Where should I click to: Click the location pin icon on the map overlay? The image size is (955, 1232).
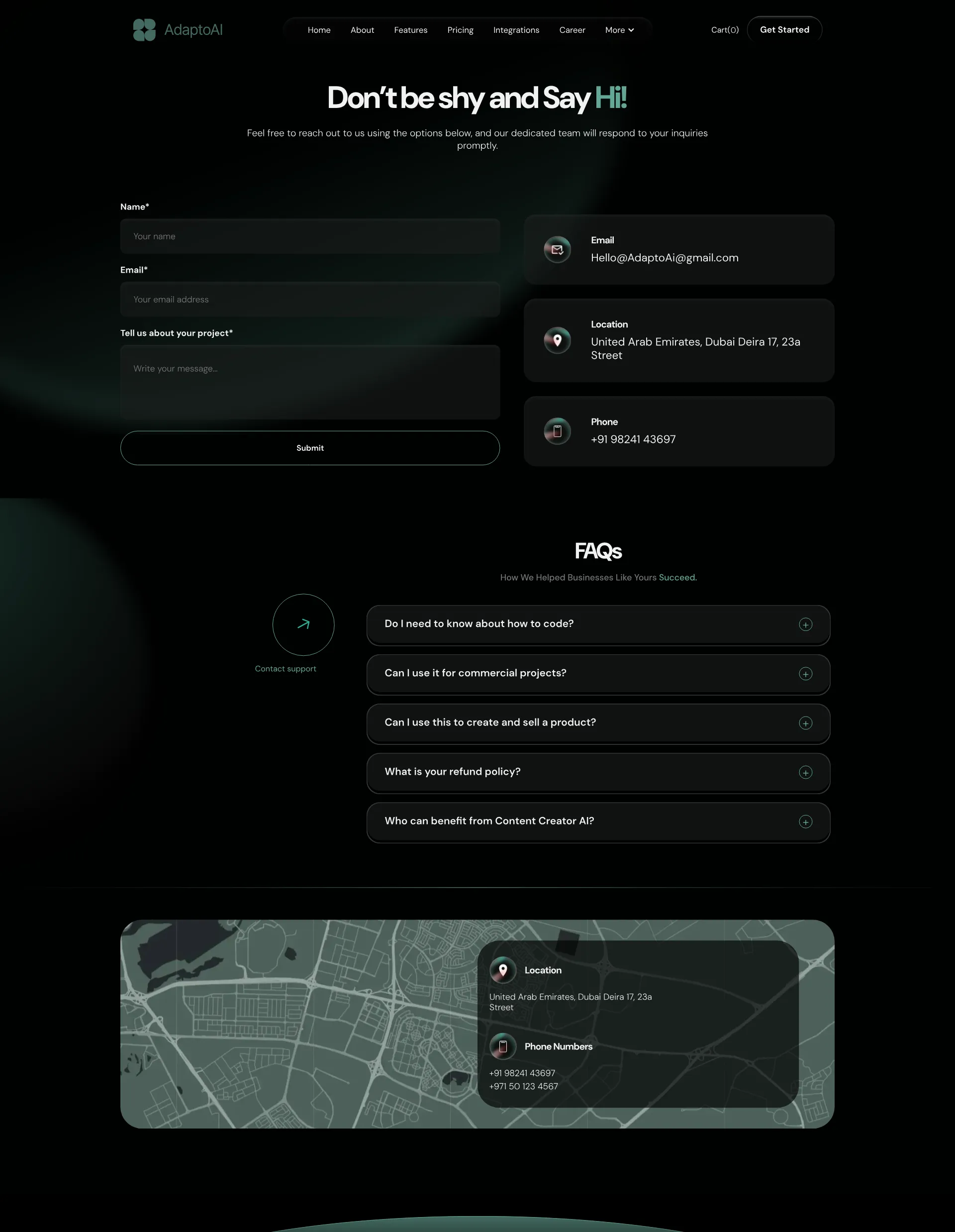point(503,970)
